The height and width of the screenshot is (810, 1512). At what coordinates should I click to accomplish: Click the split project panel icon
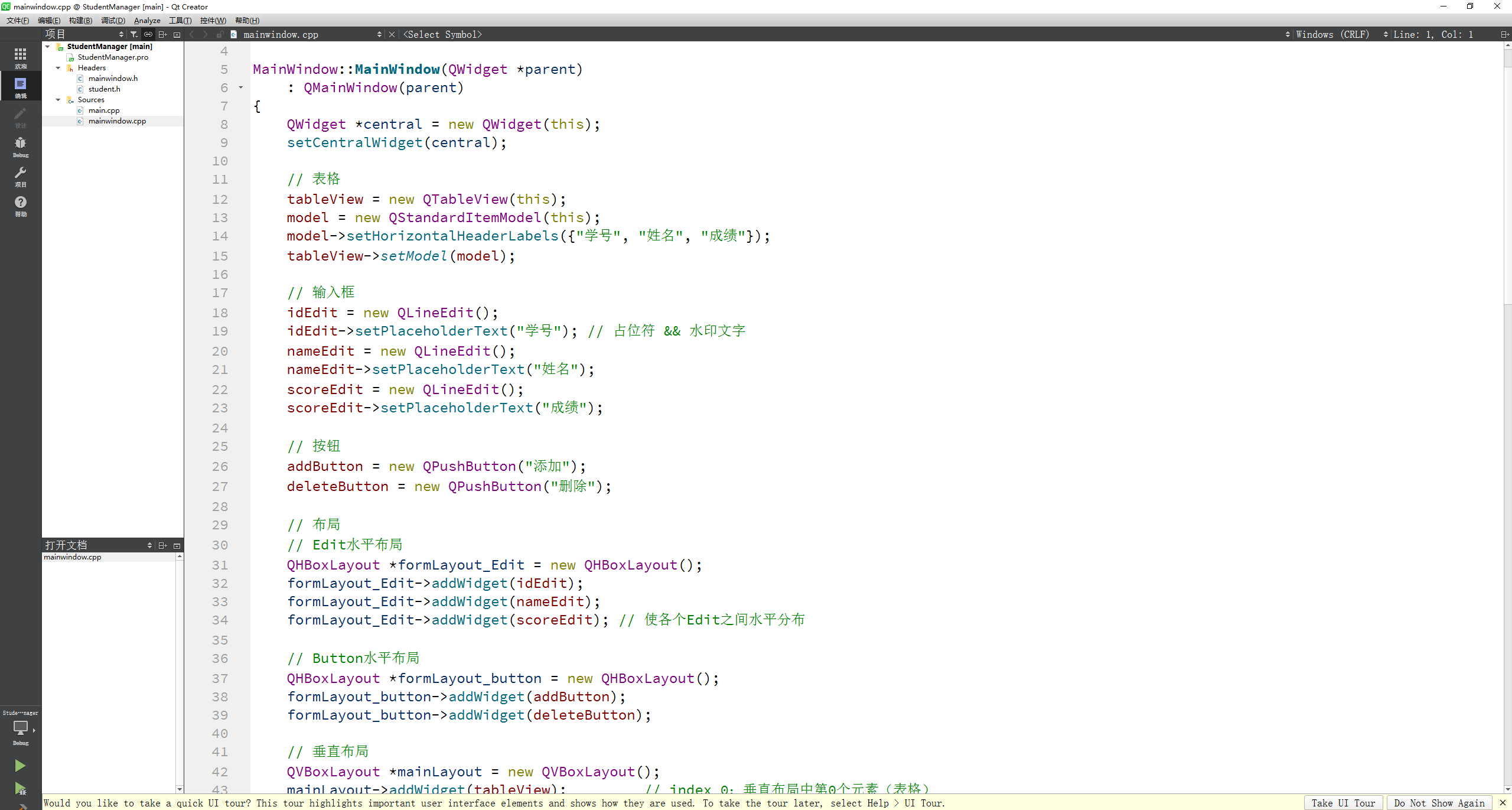click(163, 34)
